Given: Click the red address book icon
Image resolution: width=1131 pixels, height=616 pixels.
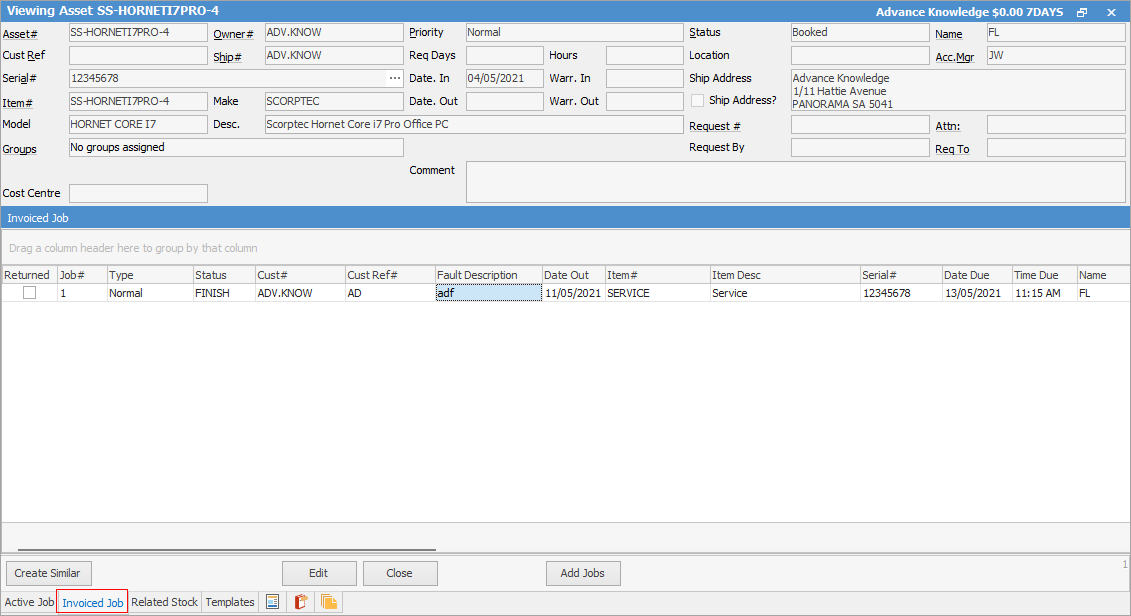Looking at the screenshot, I should (x=300, y=601).
